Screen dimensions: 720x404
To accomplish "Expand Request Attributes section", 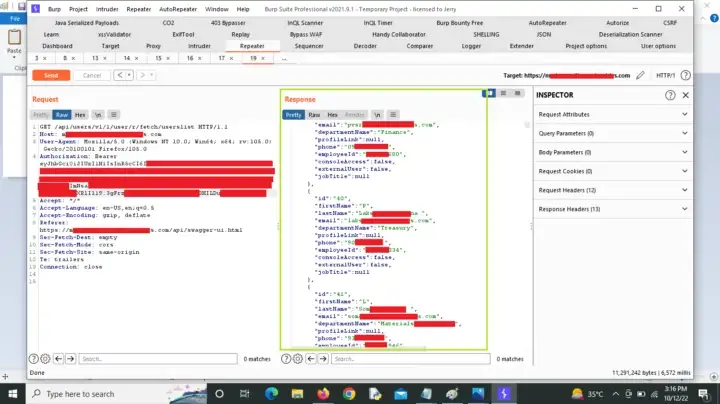I will pyautogui.click(x=613, y=114).
